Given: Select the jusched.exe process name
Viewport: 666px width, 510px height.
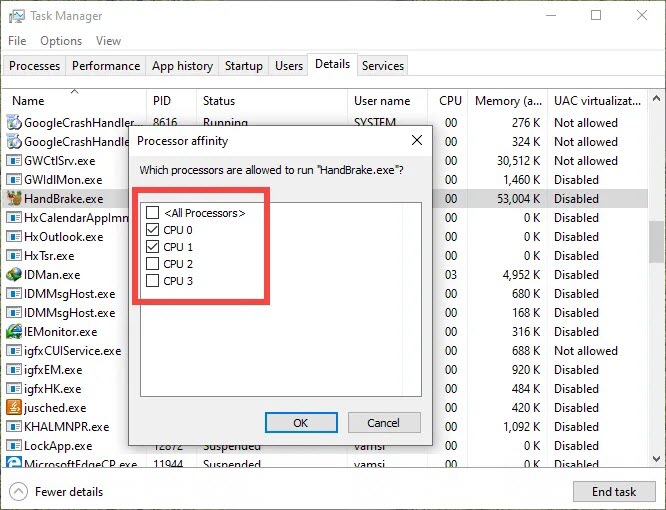Looking at the screenshot, I should pyautogui.click(x=55, y=408).
